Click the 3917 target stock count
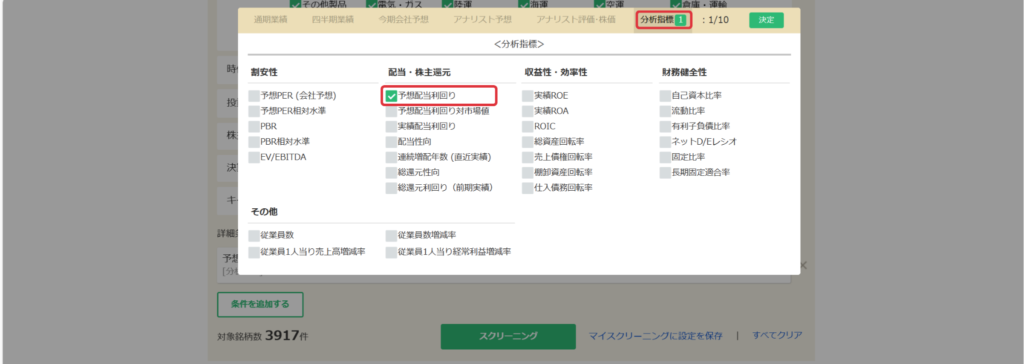Viewport: 1024px width, 364px height. coord(283,336)
